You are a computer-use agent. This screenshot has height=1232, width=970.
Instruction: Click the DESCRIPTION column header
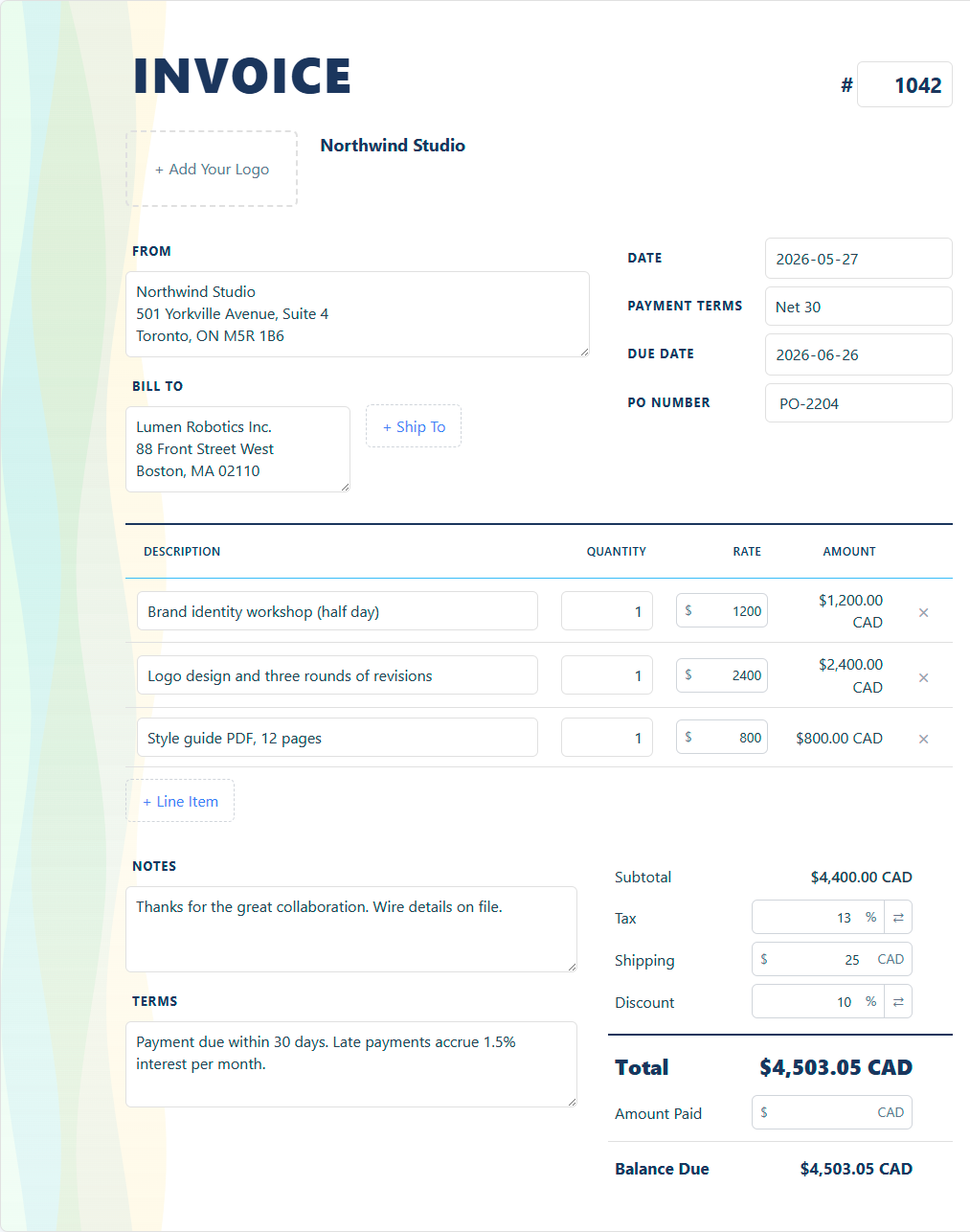click(182, 552)
